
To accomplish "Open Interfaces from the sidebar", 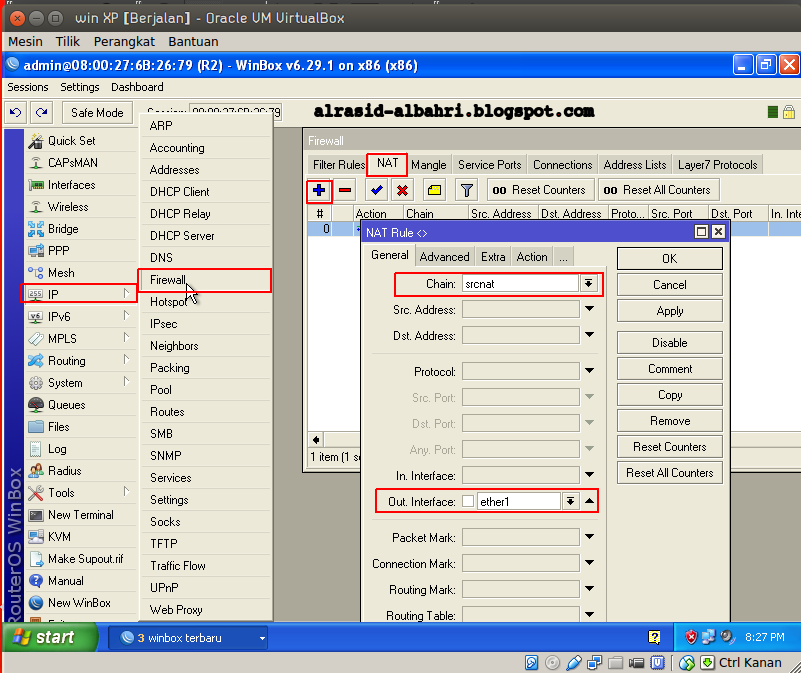I will coord(72,184).
